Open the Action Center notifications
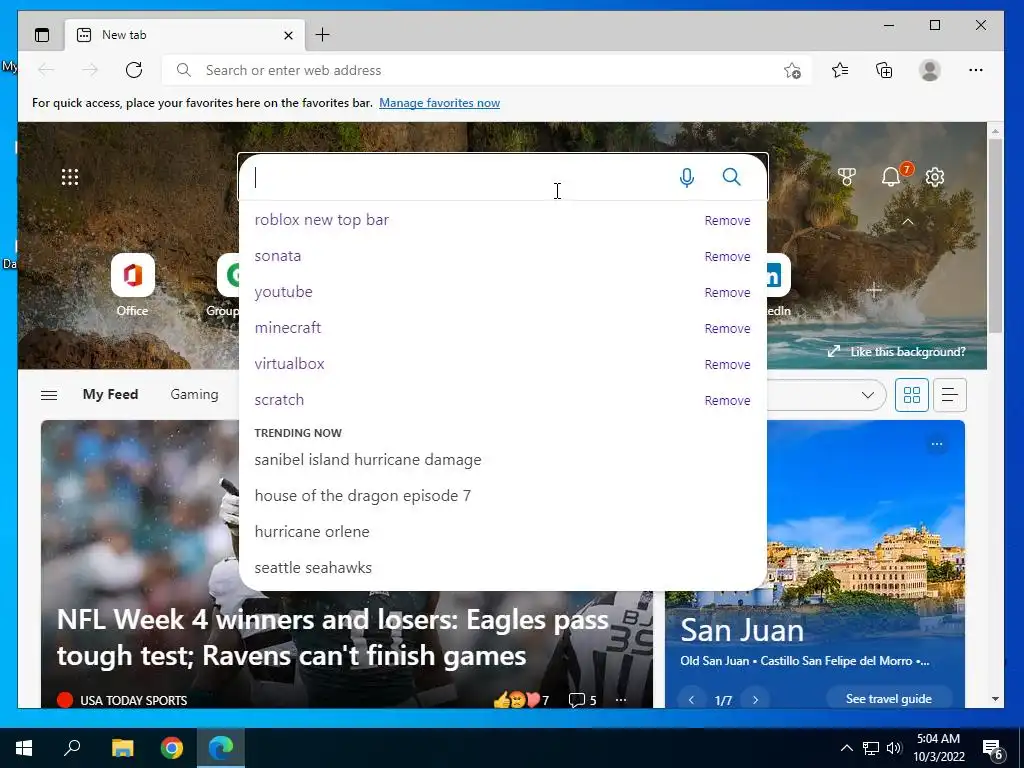 point(993,749)
